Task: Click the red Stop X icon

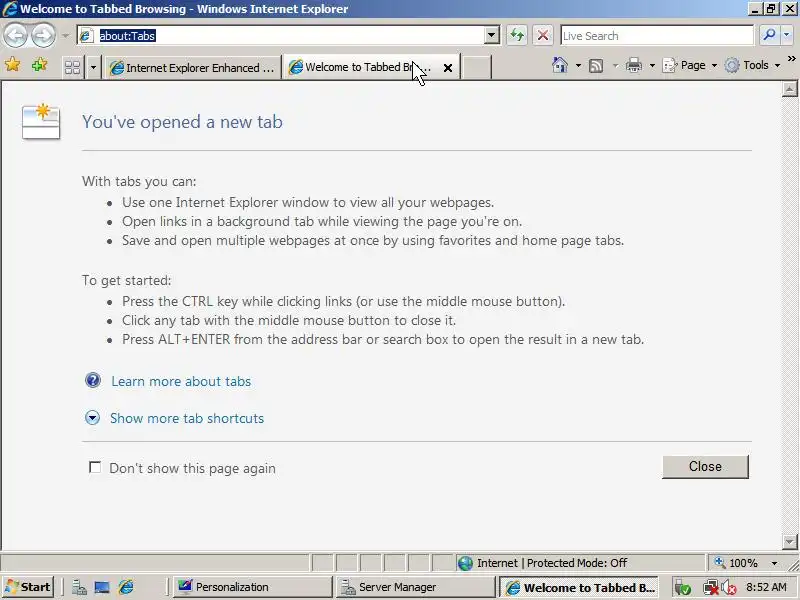Action: 543,36
